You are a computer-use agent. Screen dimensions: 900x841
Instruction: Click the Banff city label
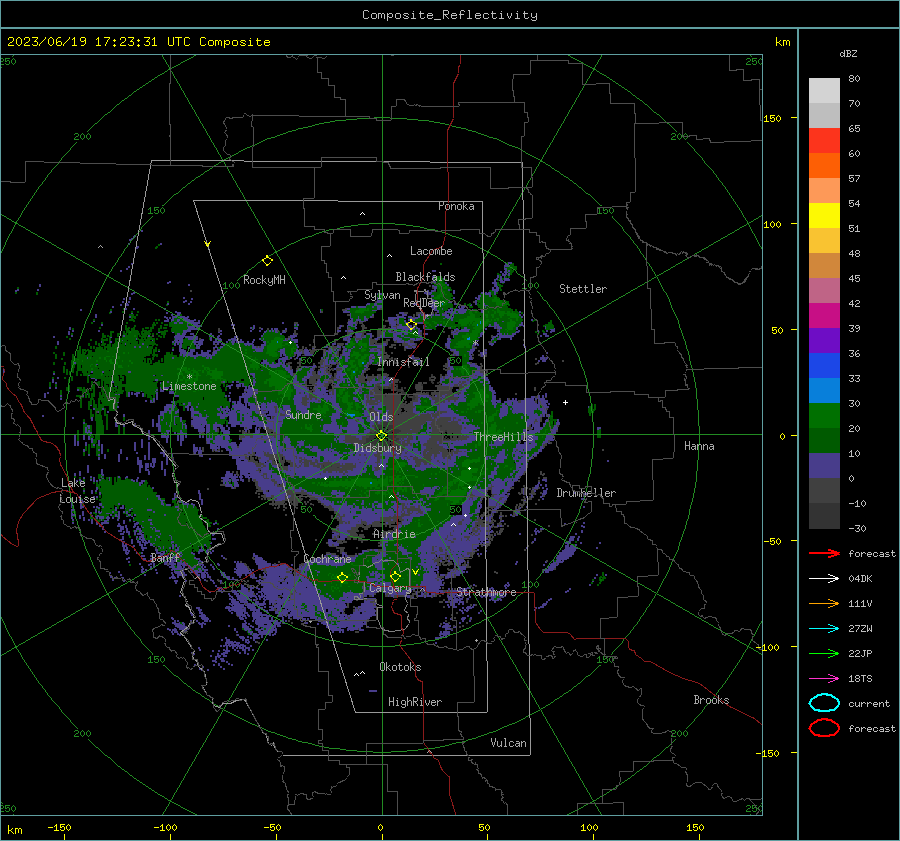pyautogui.click(x=165, y=557)
